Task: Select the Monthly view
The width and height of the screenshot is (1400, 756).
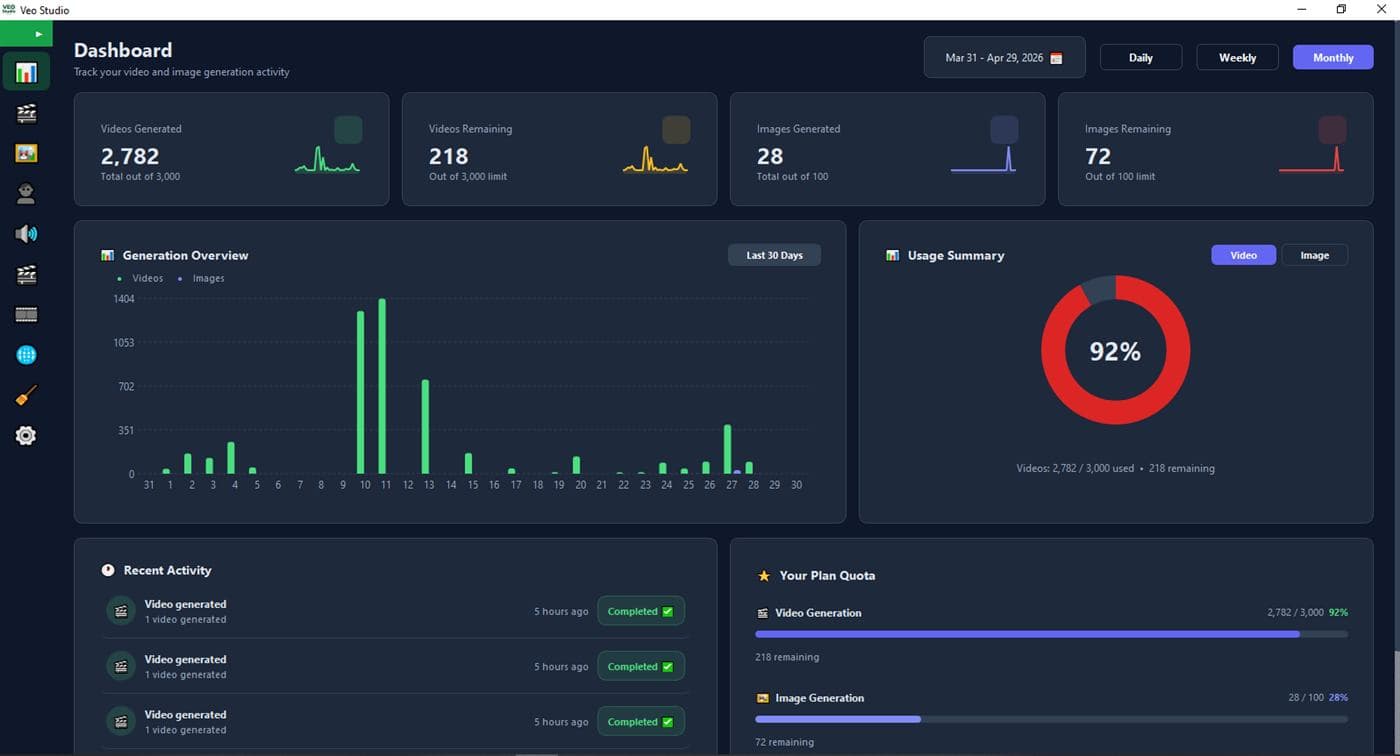Action: (x=1333, y=58)
